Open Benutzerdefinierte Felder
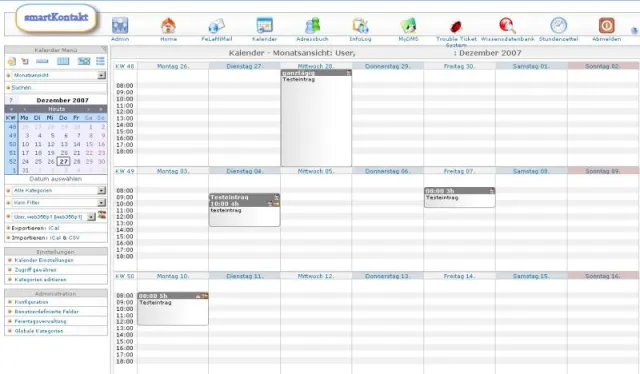640x374 pixels. (x=47, y=312)
